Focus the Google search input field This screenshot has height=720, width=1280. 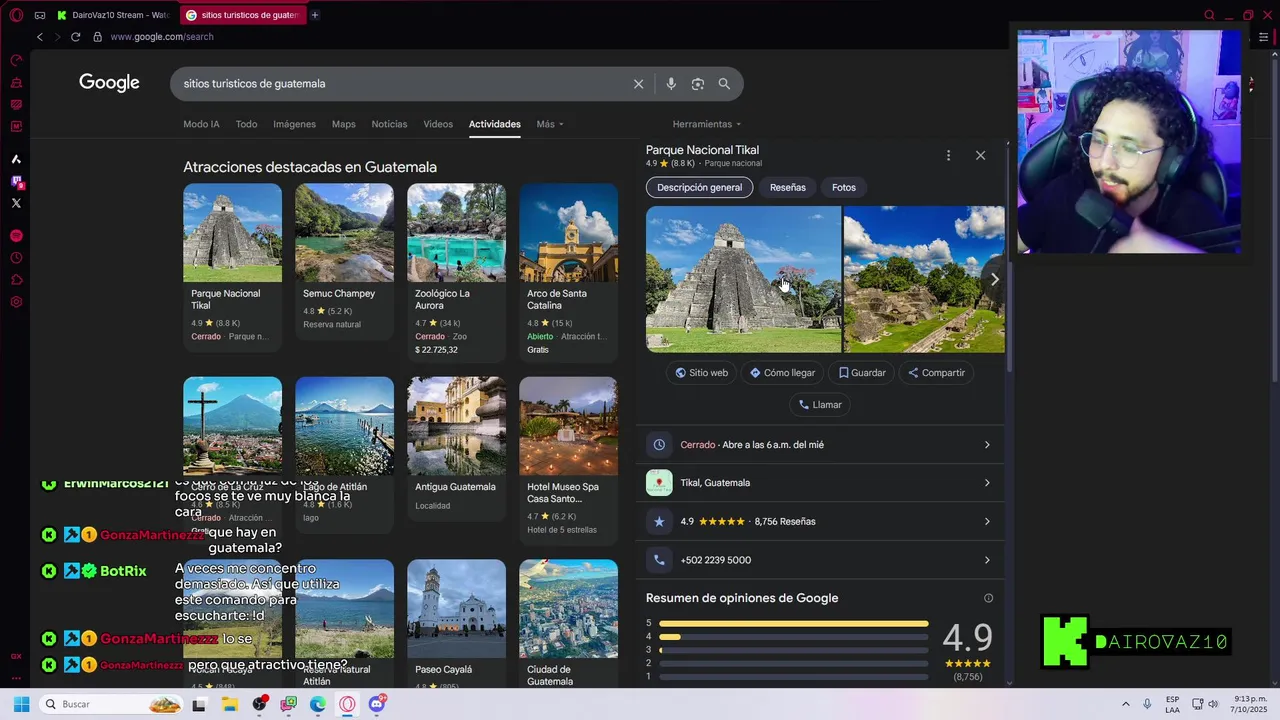pyautogui.click(x=400, y=84)
